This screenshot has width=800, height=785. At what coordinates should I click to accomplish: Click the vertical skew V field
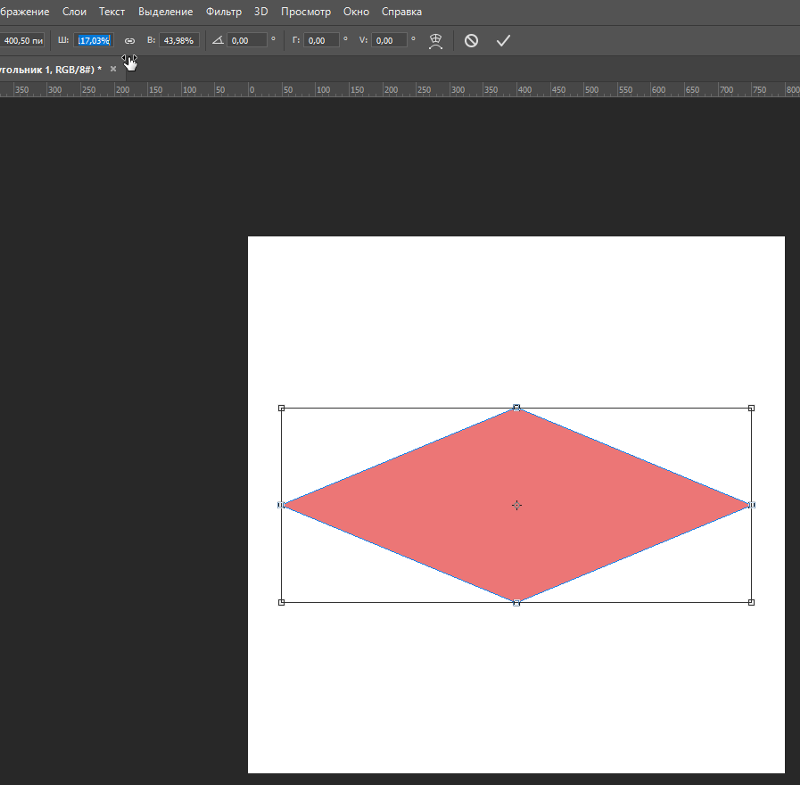[389, 40]
